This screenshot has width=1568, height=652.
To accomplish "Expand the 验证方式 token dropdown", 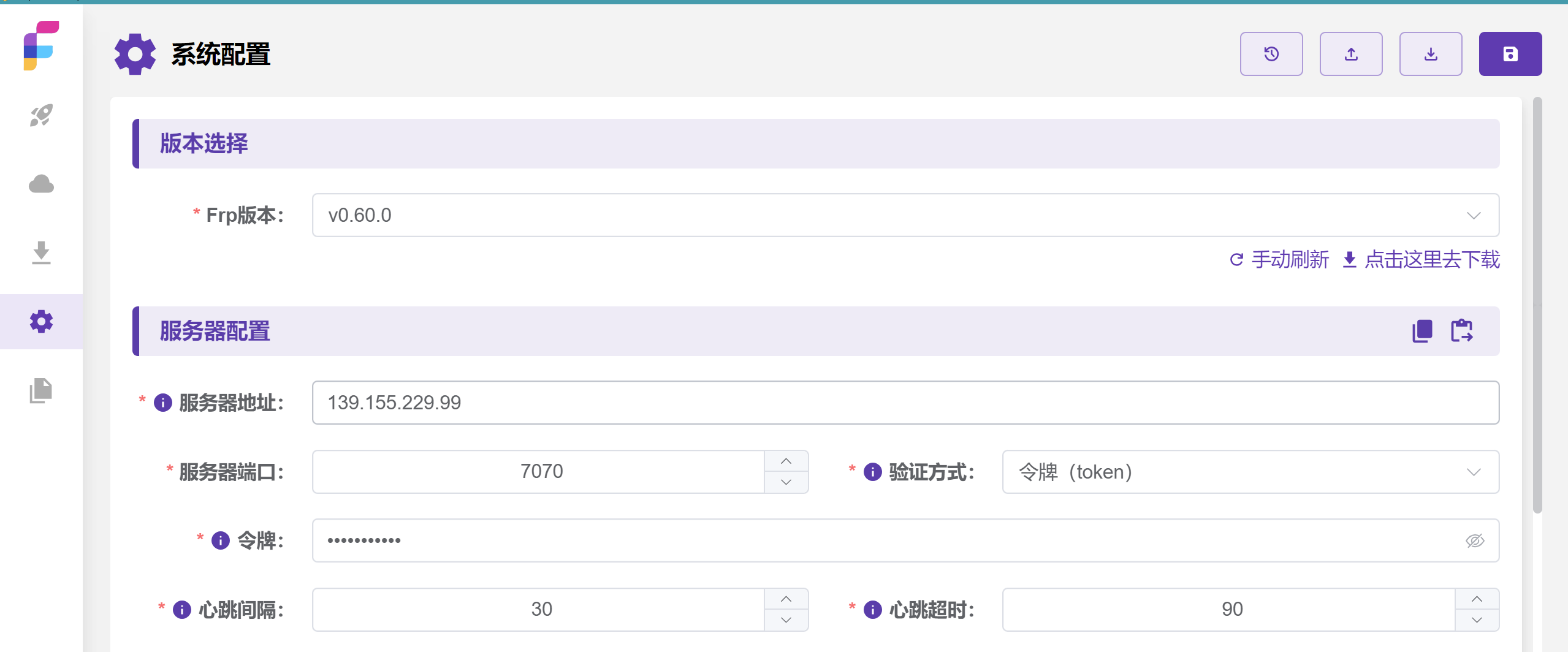I will point(1473,472).
